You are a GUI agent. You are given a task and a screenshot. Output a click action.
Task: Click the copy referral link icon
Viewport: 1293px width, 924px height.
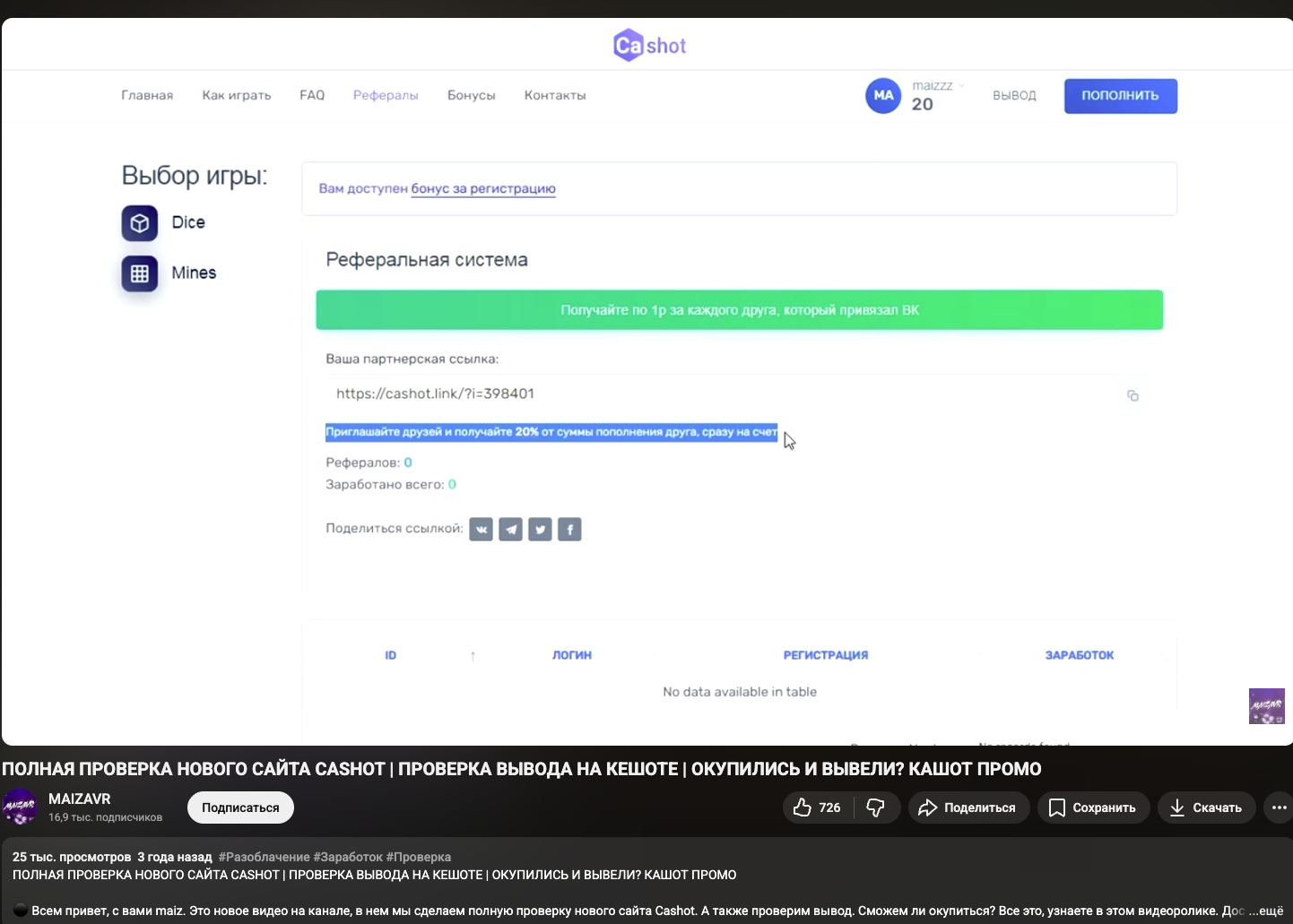[1132, 395]
